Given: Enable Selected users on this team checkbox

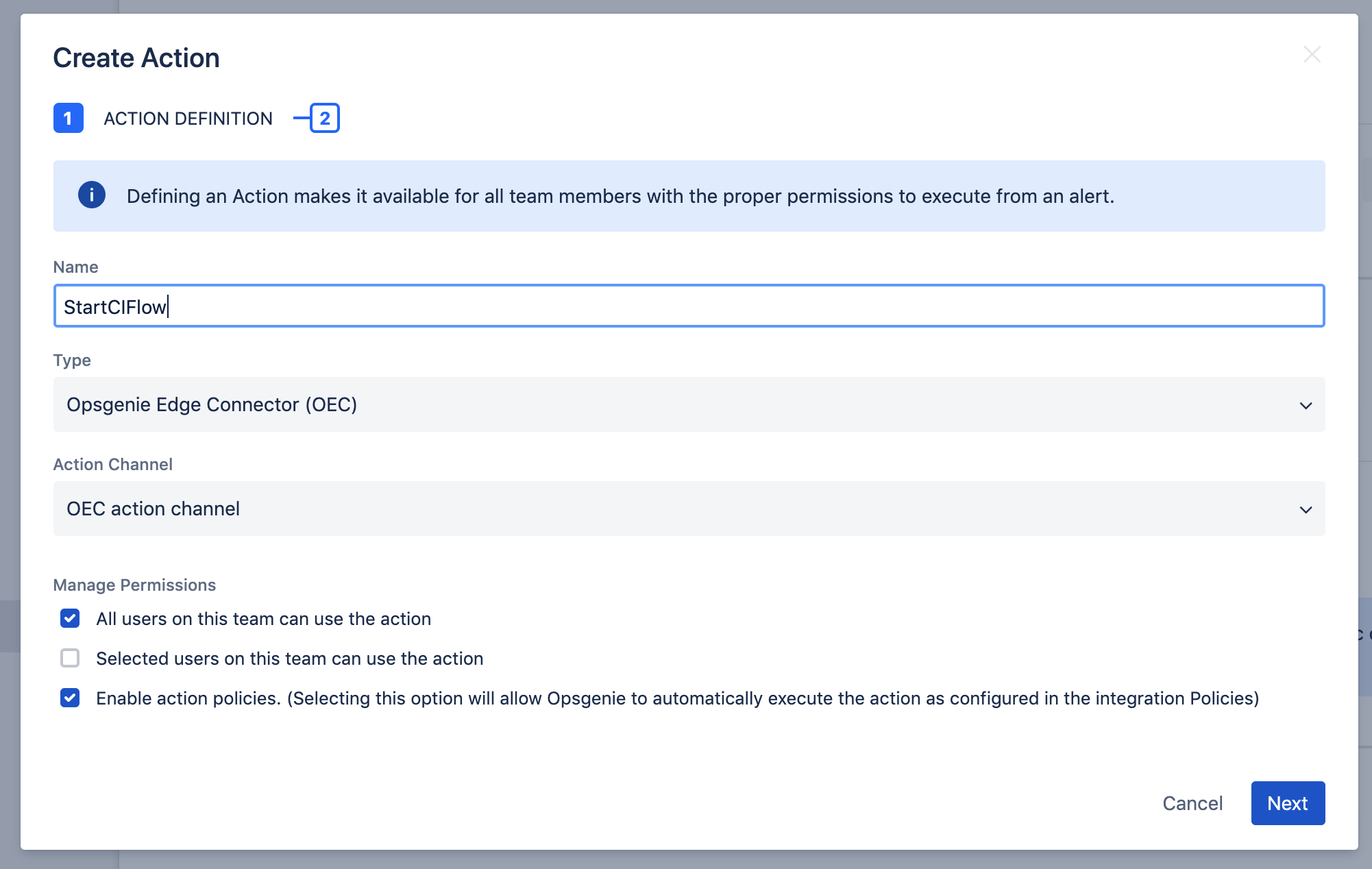Looking at the screenshot, I should point(70,658).
